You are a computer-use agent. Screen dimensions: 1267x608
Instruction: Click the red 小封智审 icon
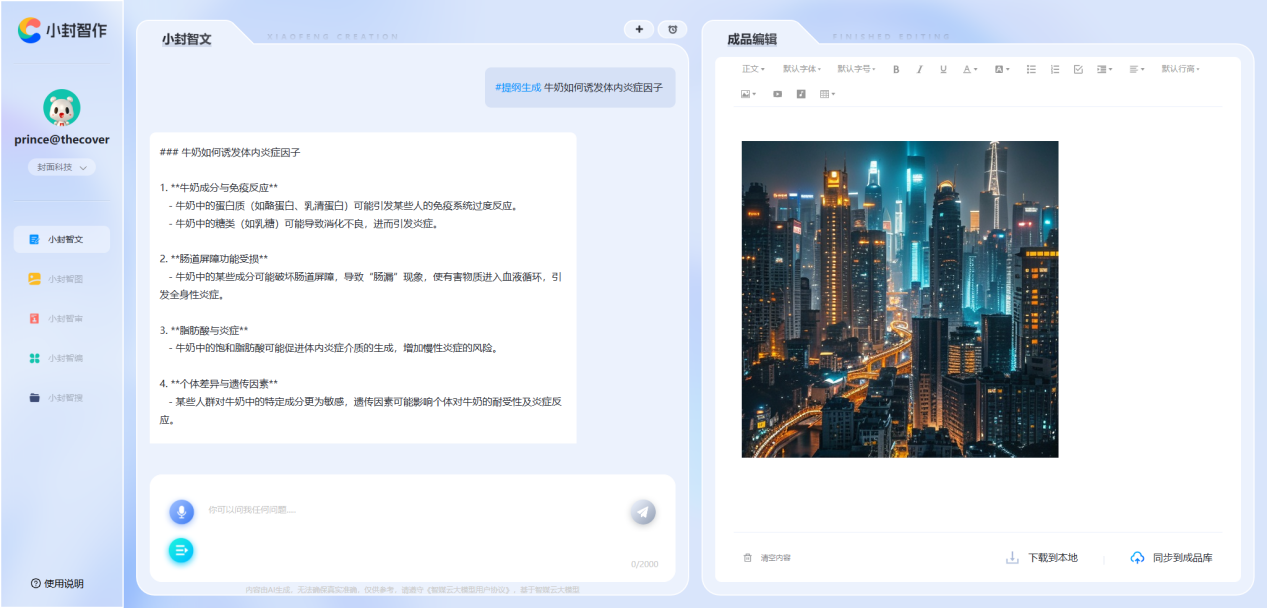click(x=34, y=319)
